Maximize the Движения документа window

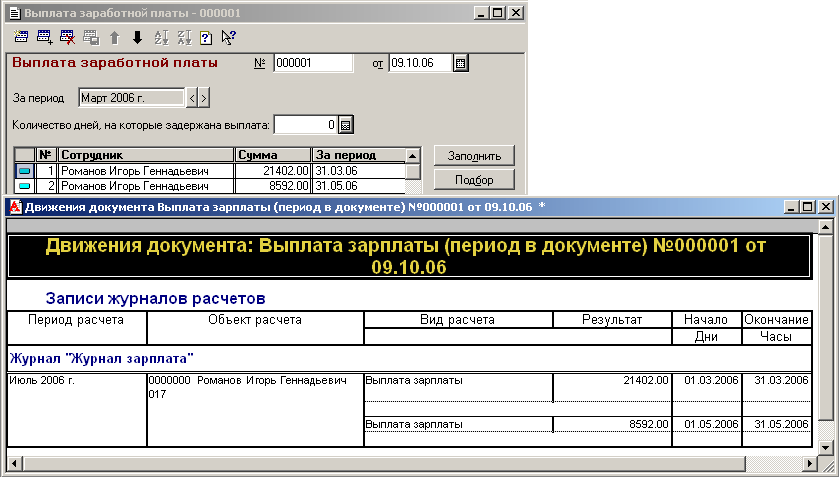tap(808, 207)
